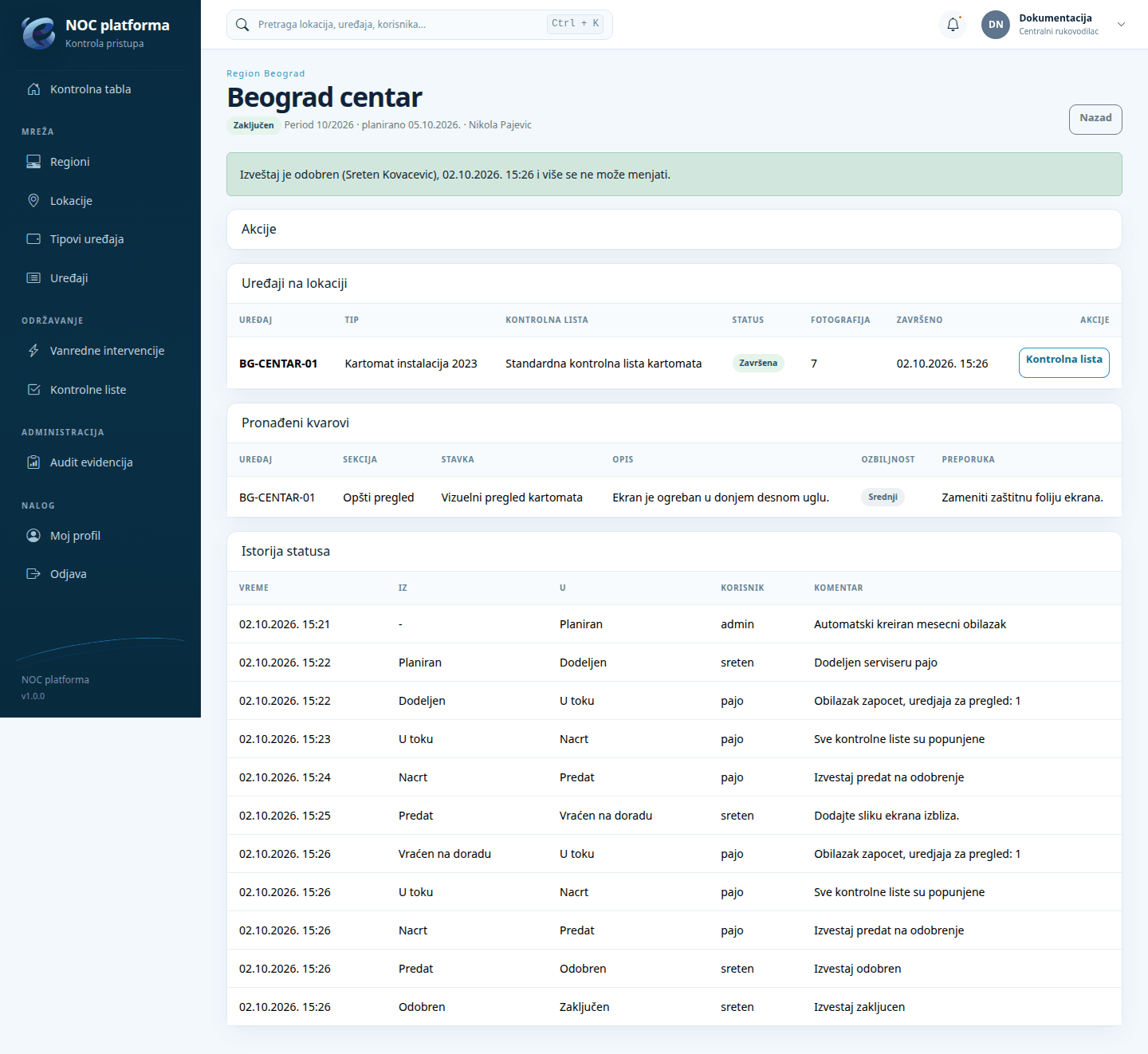The width and height of the screenshot is (1148, 1054).
Task: Click the Zaključen status badge
Action: (254, 125)
